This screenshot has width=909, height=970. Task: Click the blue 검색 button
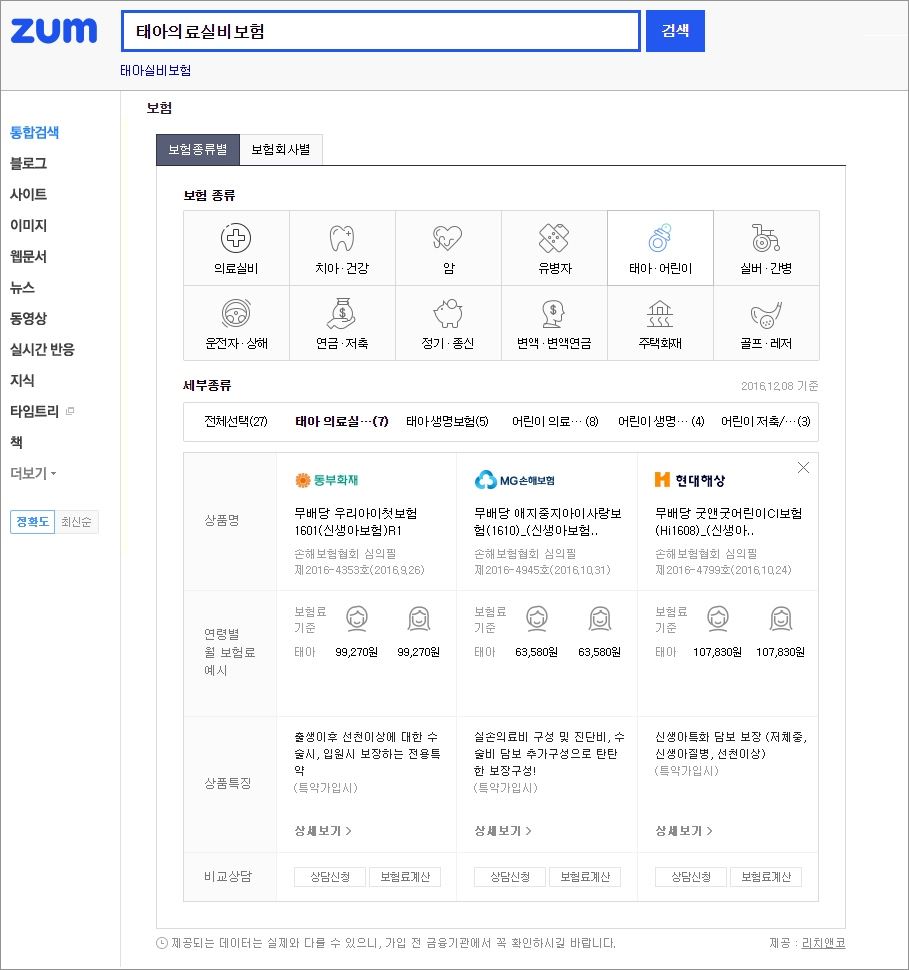[x=675, y=31]
